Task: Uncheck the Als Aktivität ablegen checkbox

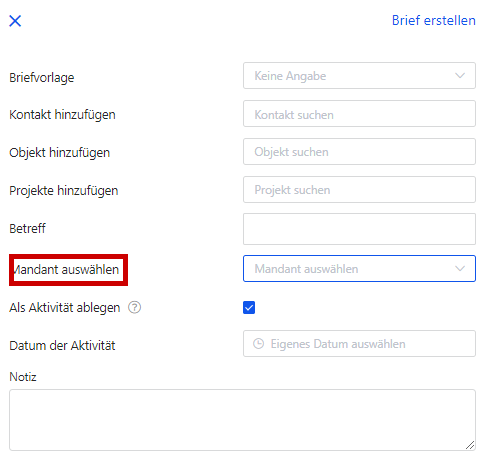Action: point(249,307)
